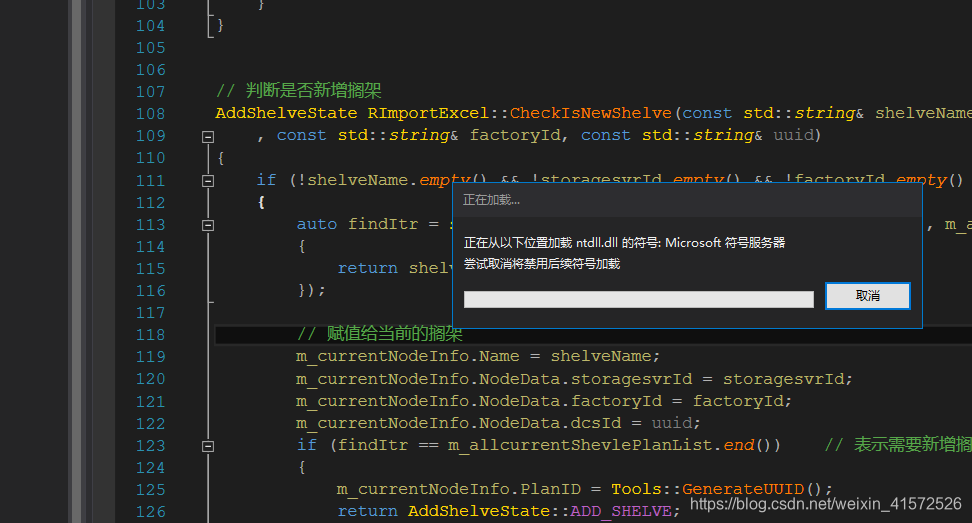Select line number 107 in the gutter
972x523 pixels.
(x=151, y=92)
